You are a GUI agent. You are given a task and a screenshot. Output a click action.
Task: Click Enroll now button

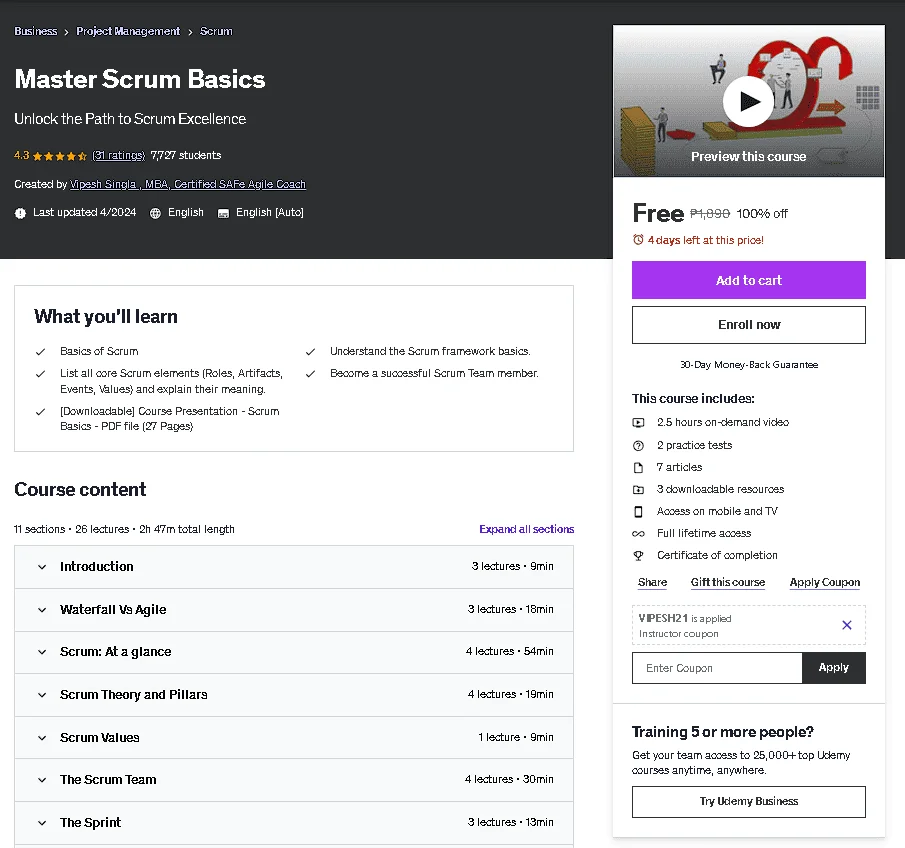click(x=749, y=325)
